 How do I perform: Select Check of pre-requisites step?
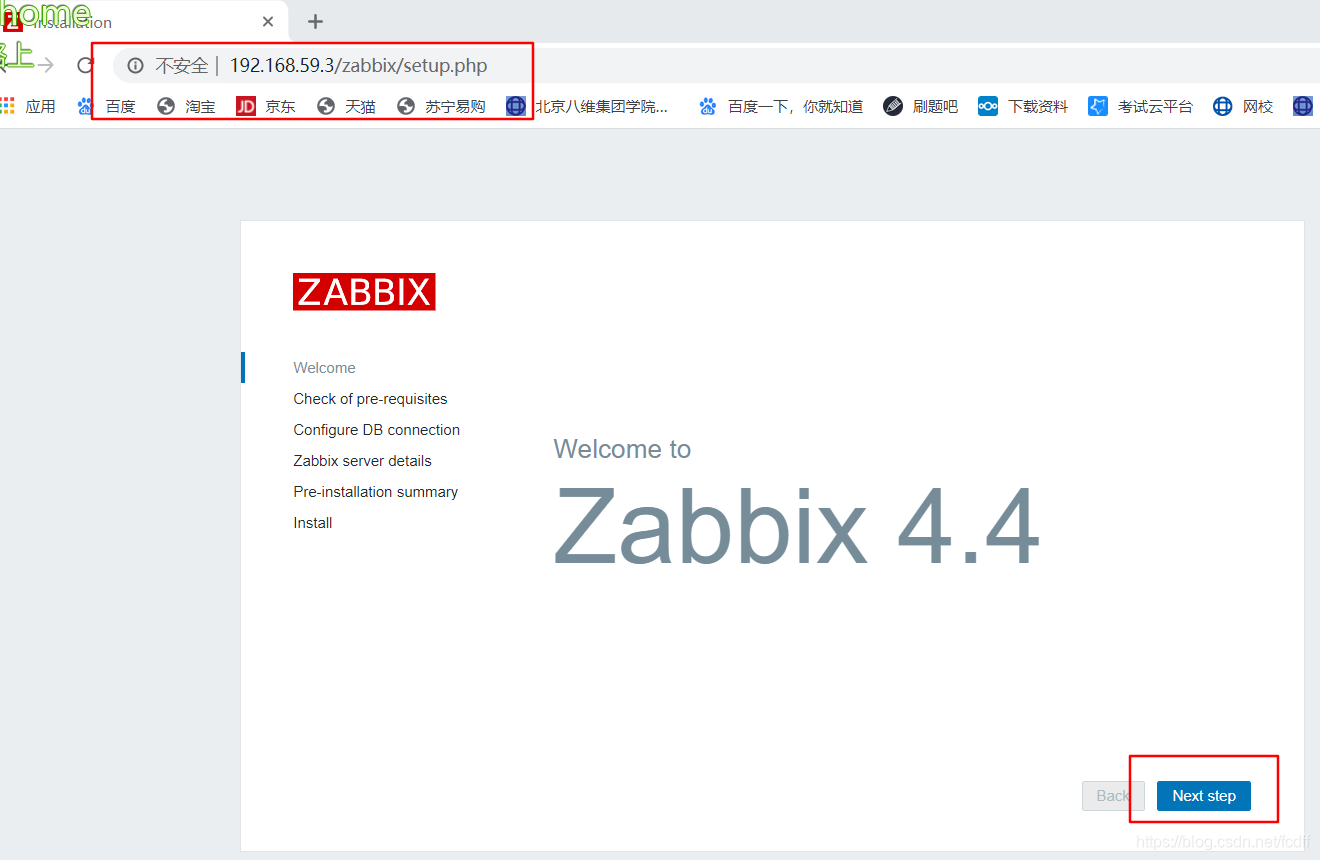(370, 399)
